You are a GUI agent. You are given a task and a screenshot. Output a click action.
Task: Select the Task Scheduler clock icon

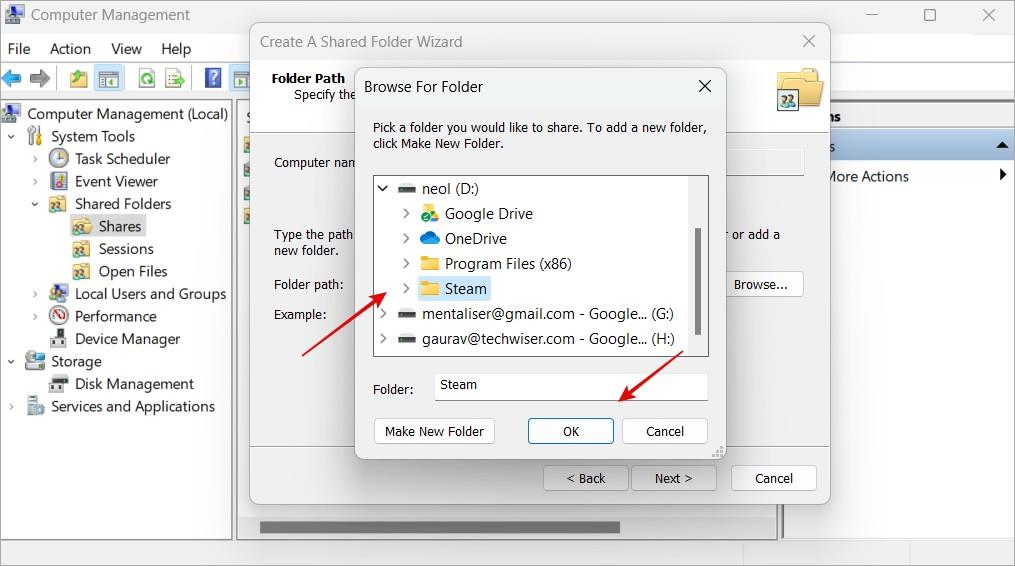58,159
